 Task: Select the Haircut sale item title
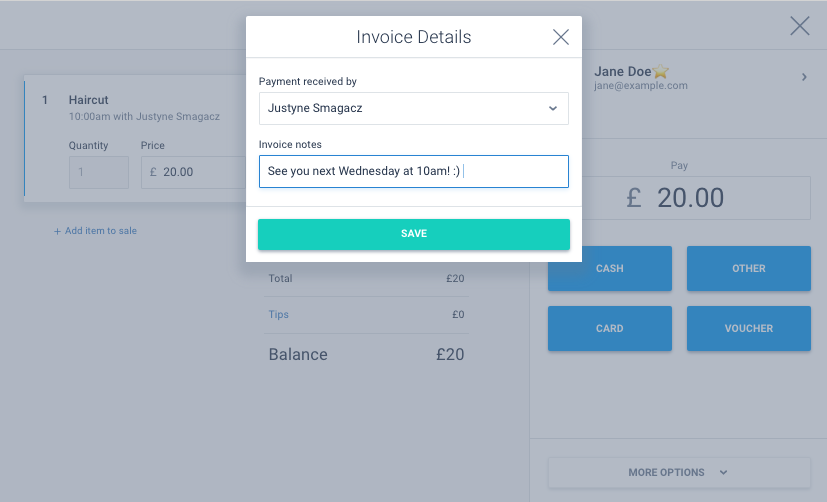89,100
